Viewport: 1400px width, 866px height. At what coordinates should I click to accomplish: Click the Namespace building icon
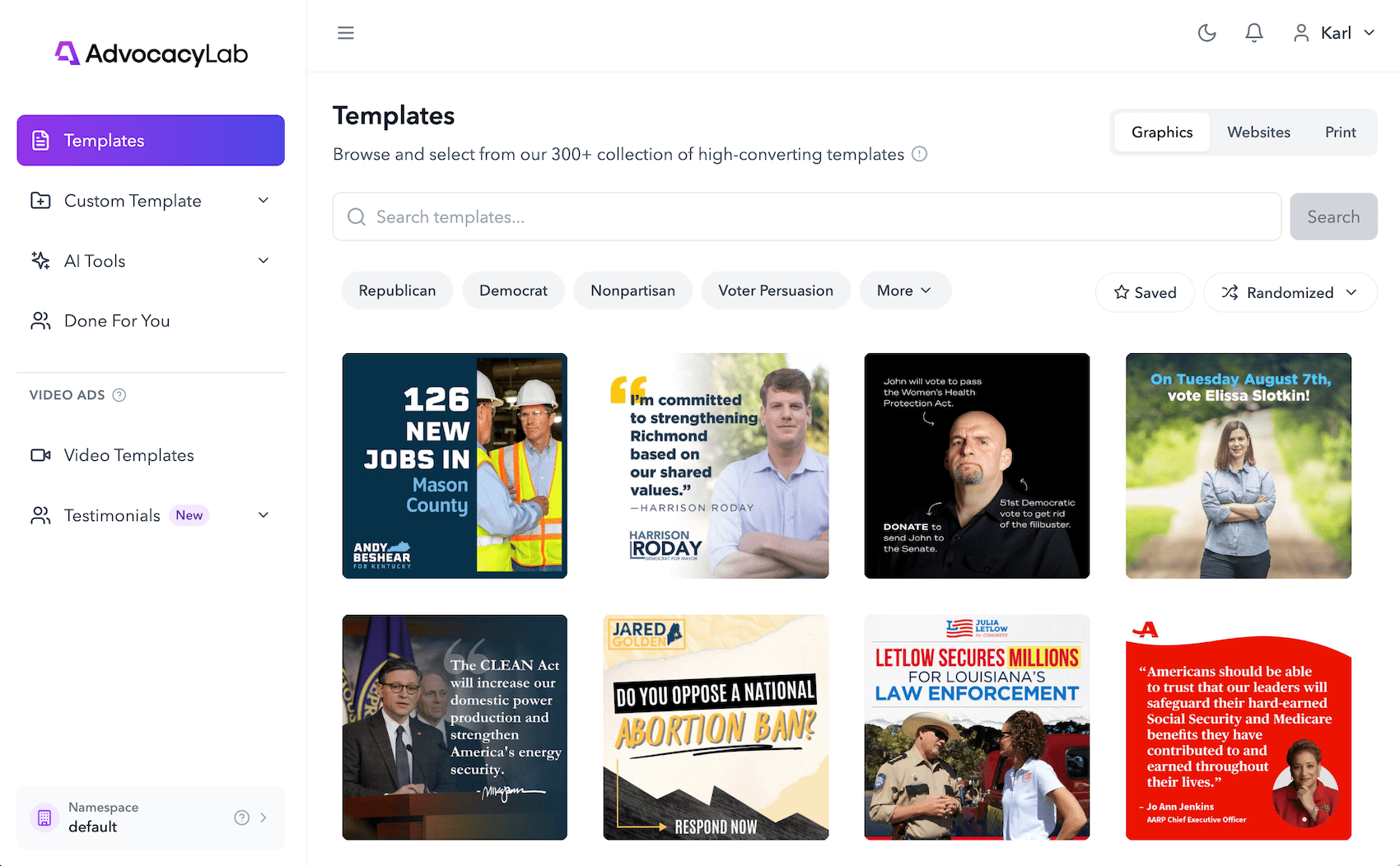pyautogui.click(x=44, y=817)
